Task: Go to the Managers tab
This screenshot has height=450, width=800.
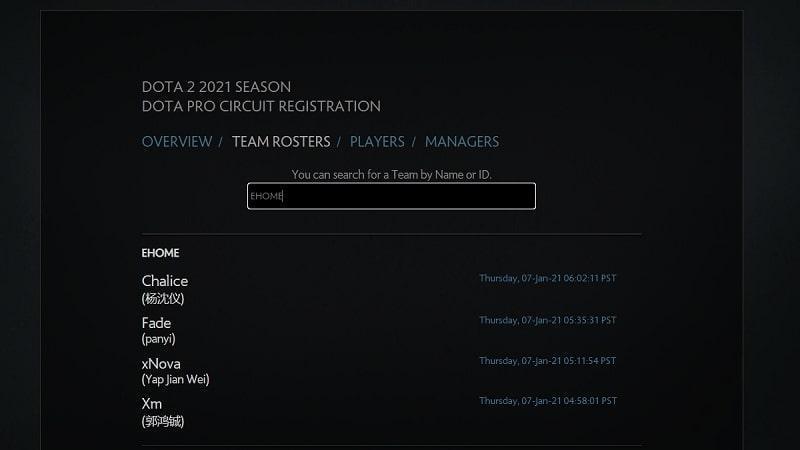Action: (462, 142)
